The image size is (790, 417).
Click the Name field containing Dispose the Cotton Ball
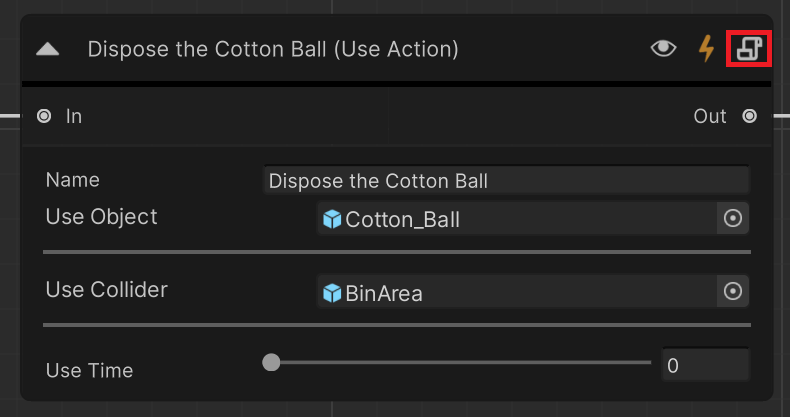[507, 180]
